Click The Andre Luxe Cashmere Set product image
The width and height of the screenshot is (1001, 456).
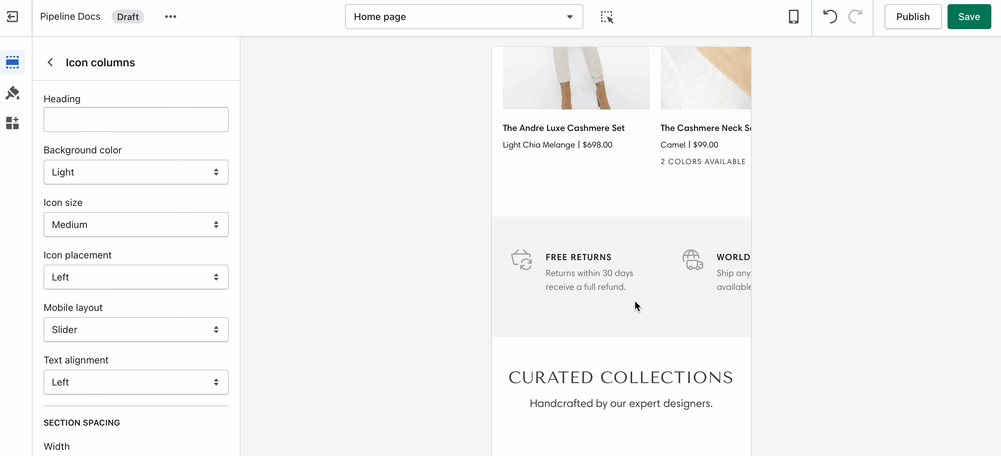click(x=576, y=78)
